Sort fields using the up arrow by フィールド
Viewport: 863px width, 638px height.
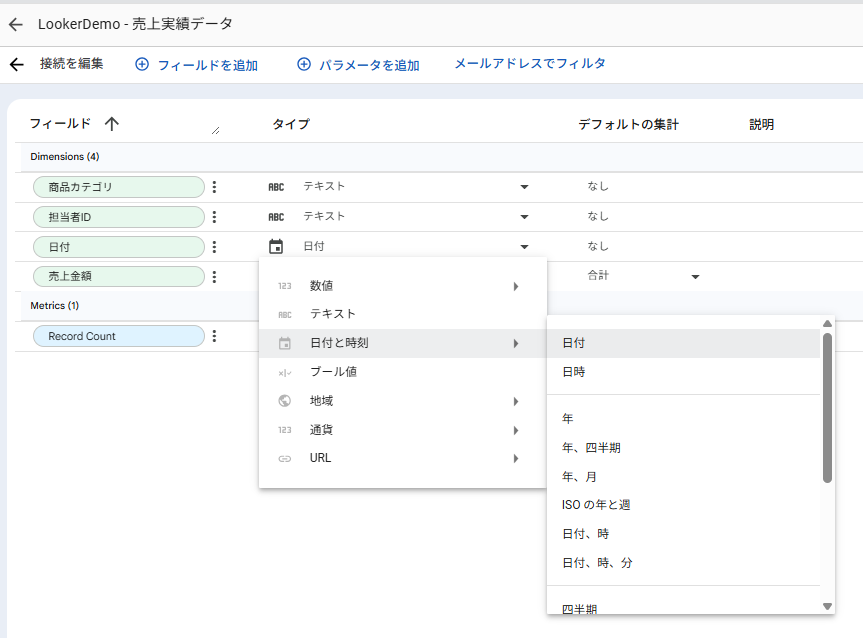[112, 124]
